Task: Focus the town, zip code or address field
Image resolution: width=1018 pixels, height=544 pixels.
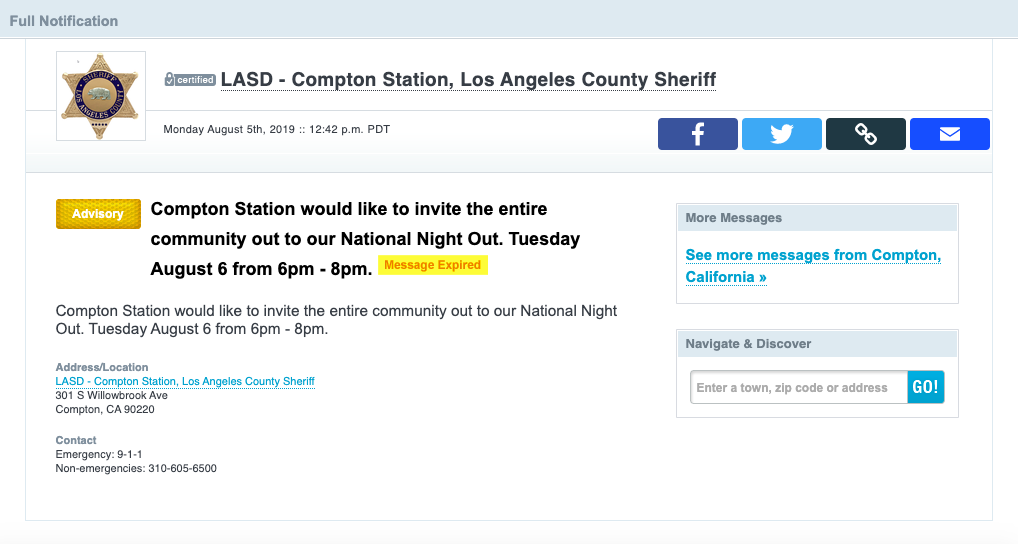Action: click(798, 388)
